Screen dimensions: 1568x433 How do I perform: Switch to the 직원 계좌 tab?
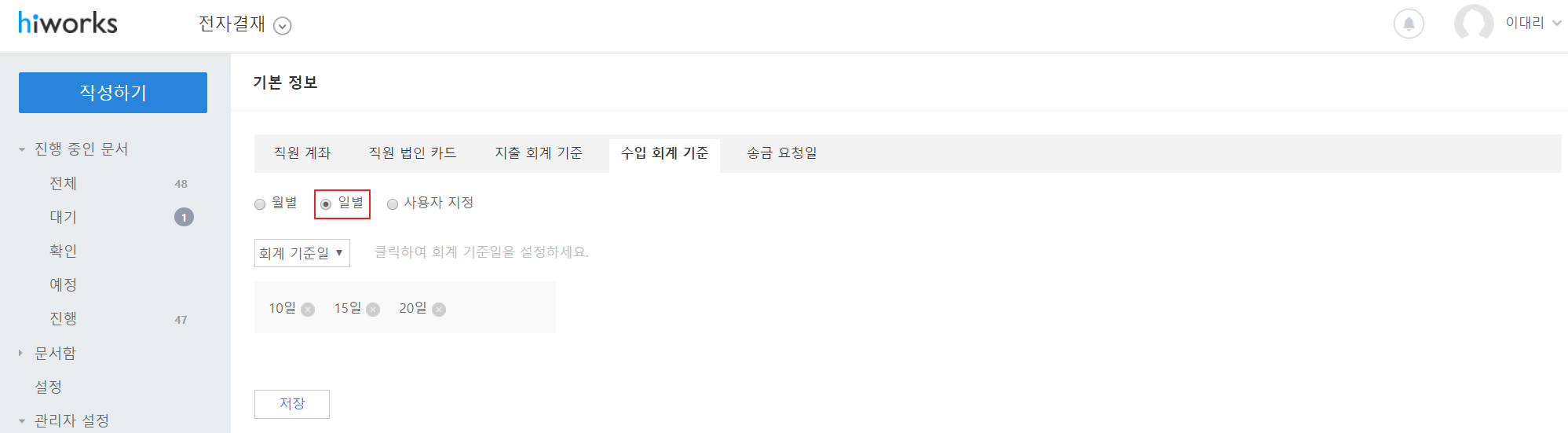[302, 153]
